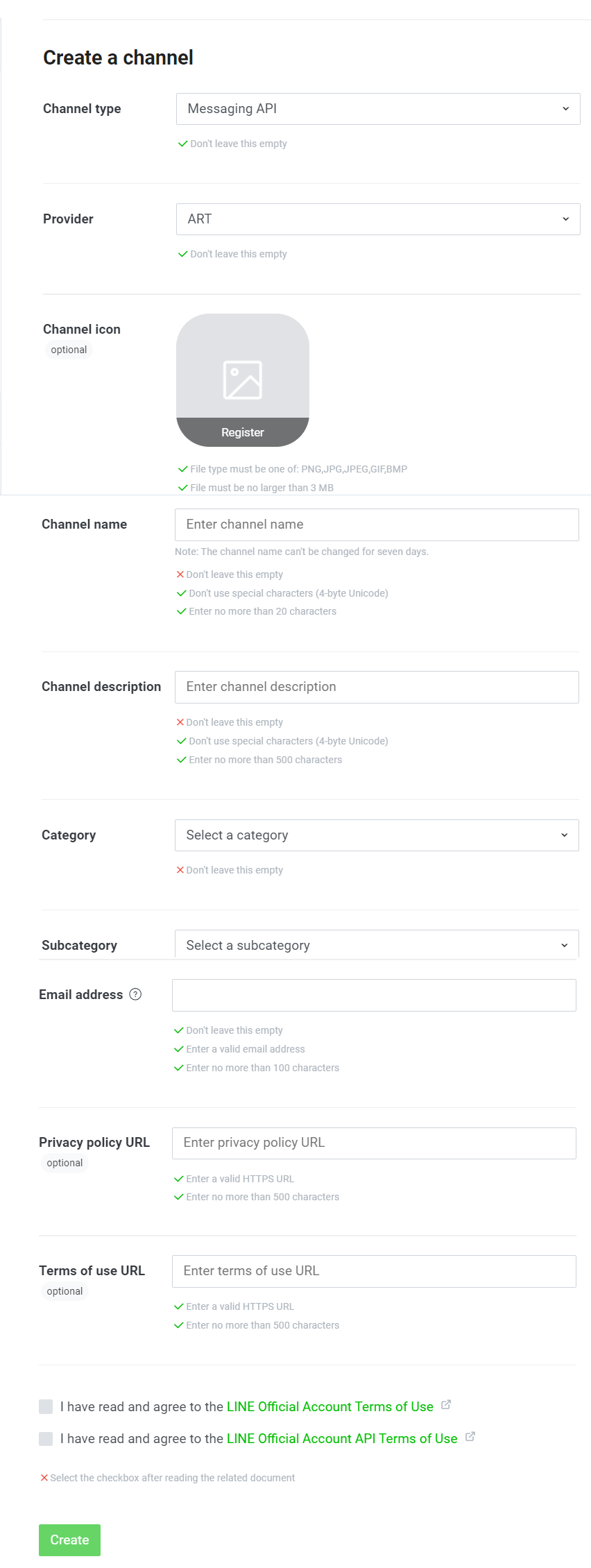Open the Select a category dropdown
The image size is (591, 1568).
377,835
